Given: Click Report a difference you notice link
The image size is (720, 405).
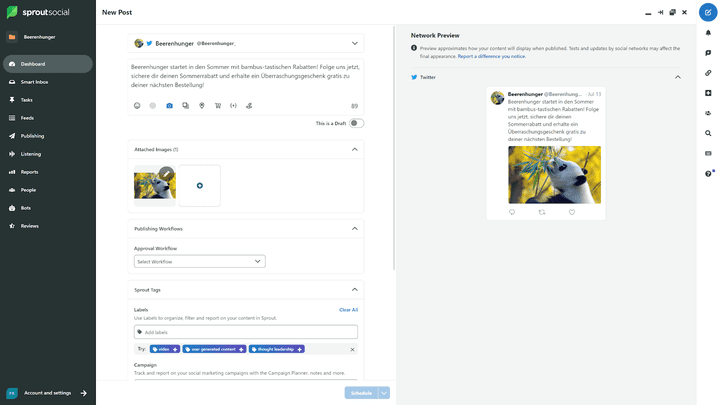Looking at the screenshot, I should coord(491,56).
